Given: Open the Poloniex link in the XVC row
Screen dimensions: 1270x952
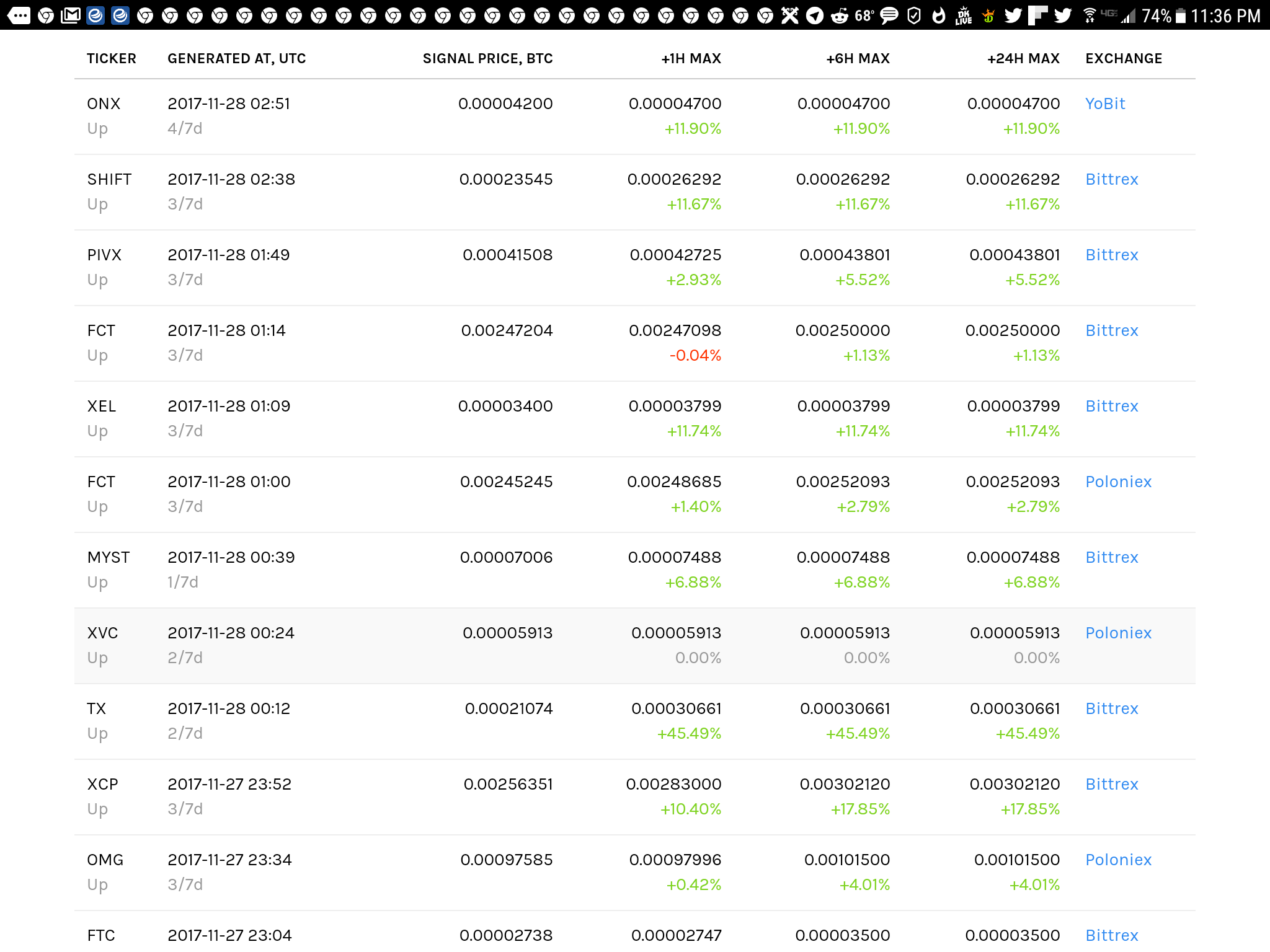Looking at the screenshot, I should click(x=1118, y=633).
